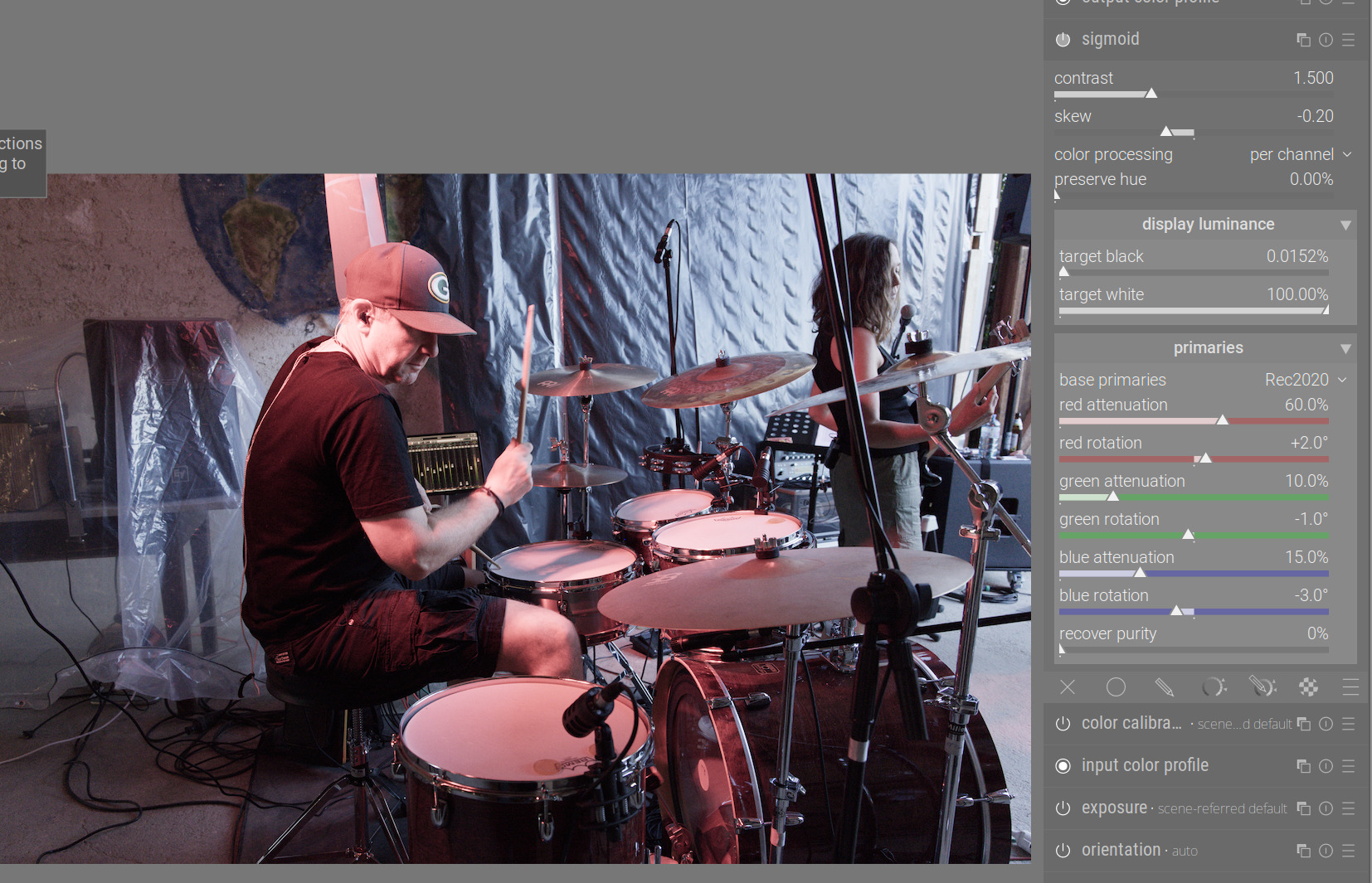Click the sigmoid multiple instances icon
The height and width of the screenshot is (883, 1372).
coord(1303,40)
